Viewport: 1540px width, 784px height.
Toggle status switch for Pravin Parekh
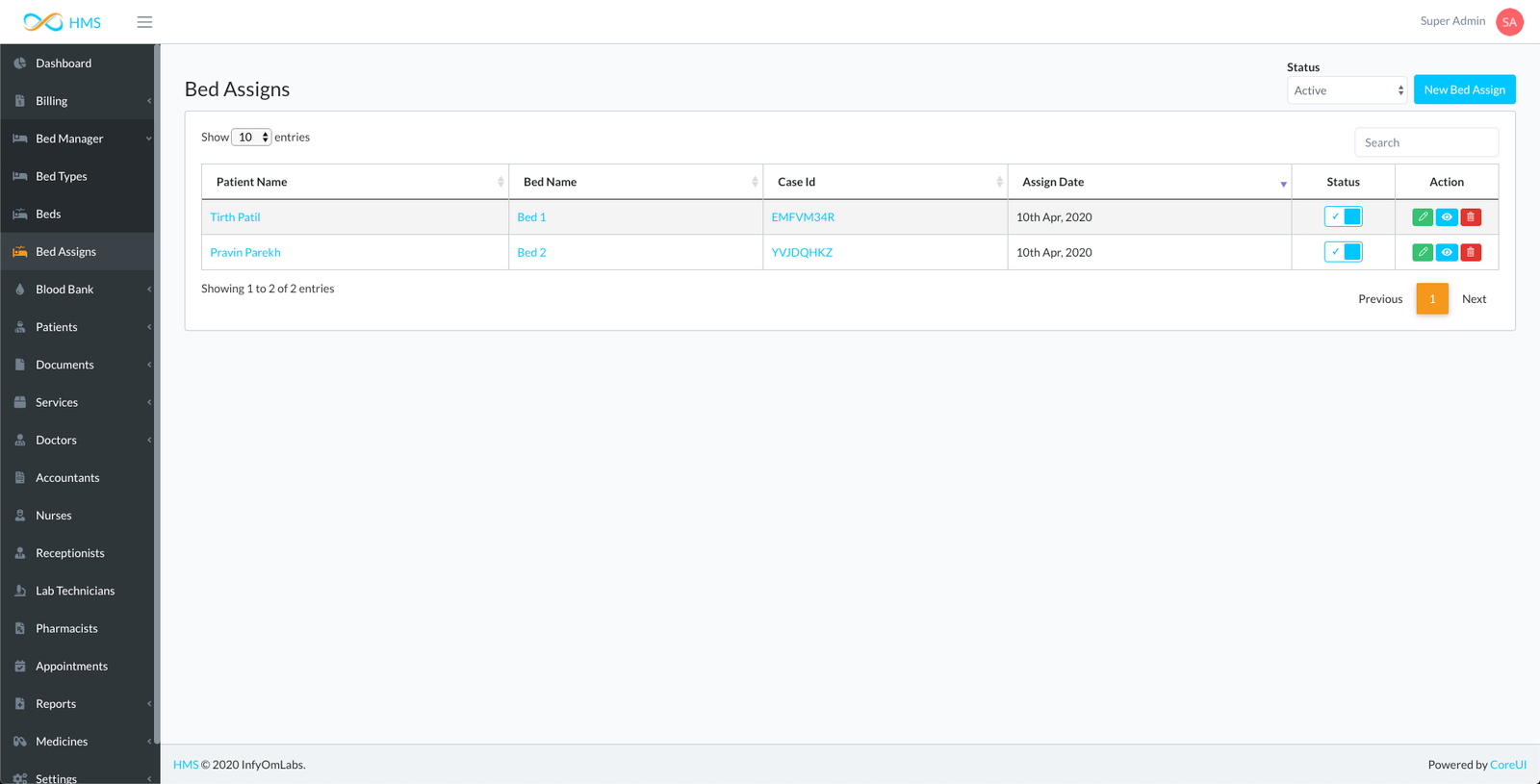pyautogui.click(x=1343, y=252)
